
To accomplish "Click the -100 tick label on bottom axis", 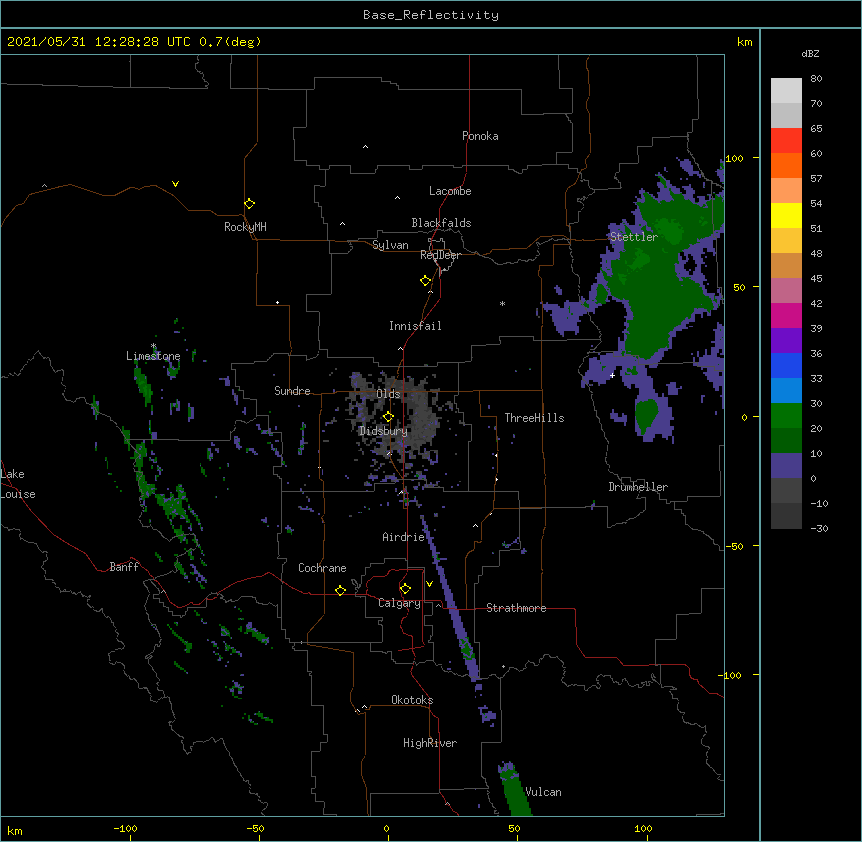I will (125, 829).
